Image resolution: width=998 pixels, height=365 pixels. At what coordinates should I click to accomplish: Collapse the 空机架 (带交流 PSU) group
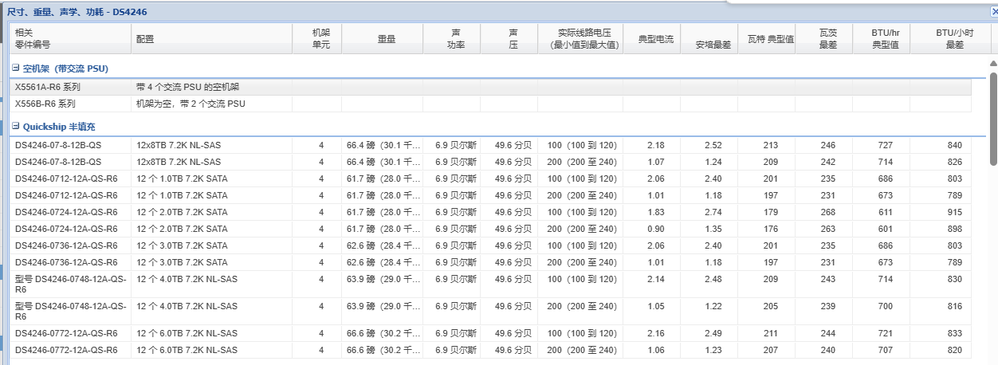coord(17,68)
